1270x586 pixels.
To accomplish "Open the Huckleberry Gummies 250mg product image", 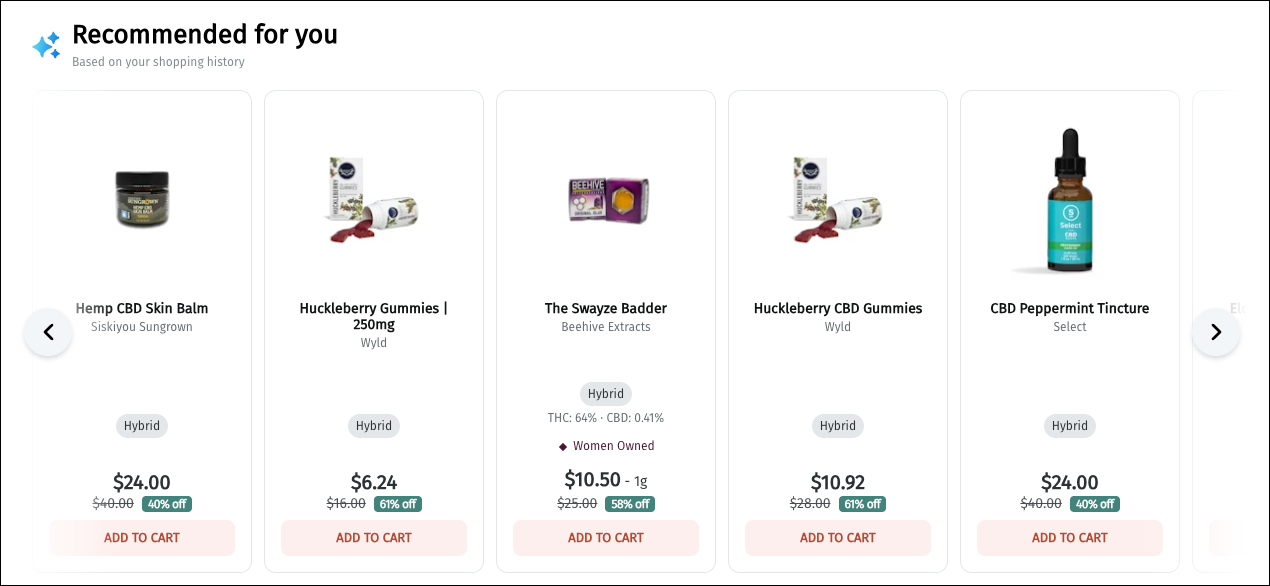I will [x=374, y=200].
